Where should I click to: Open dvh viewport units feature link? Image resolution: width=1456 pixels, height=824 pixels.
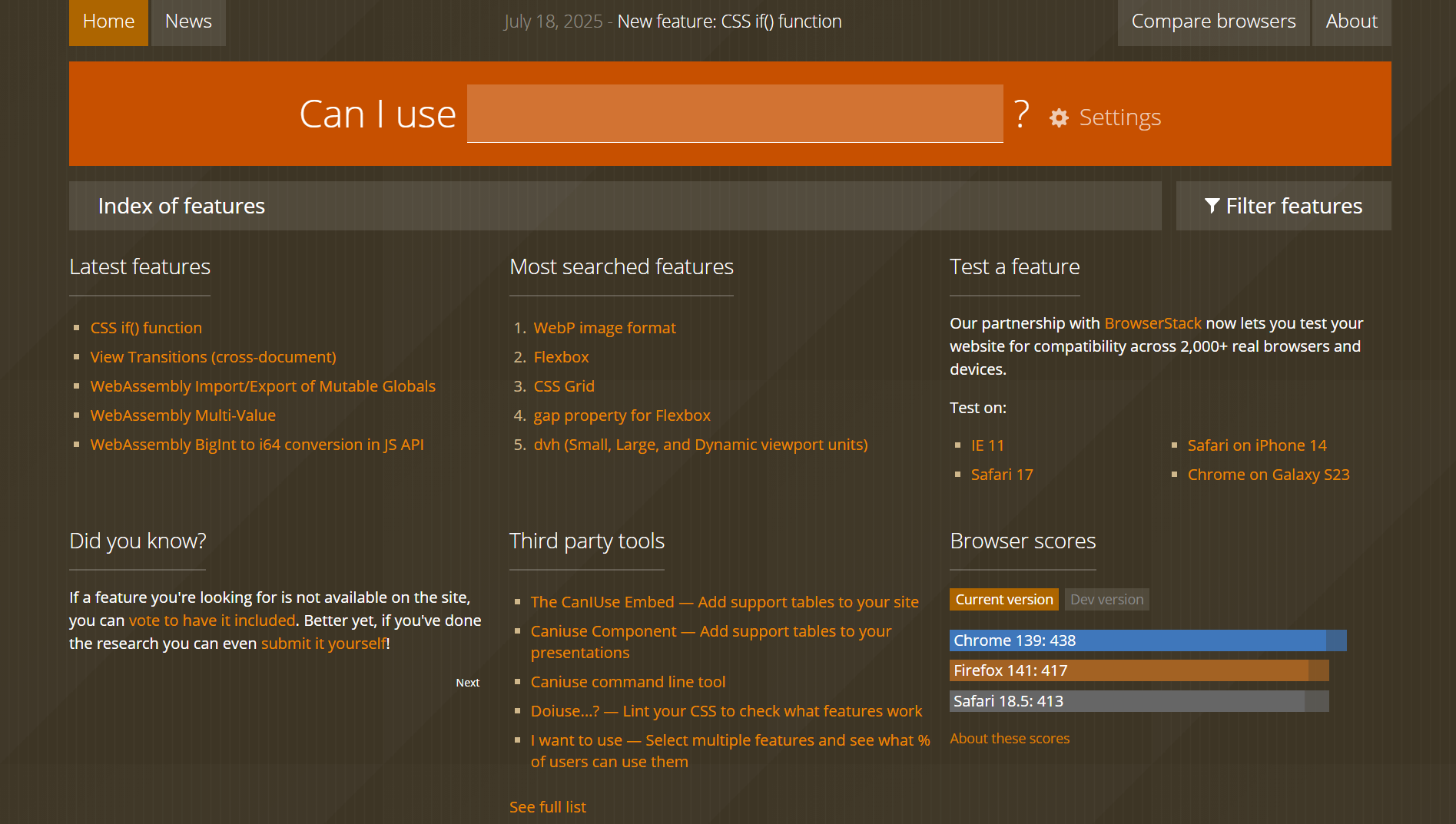701,445
